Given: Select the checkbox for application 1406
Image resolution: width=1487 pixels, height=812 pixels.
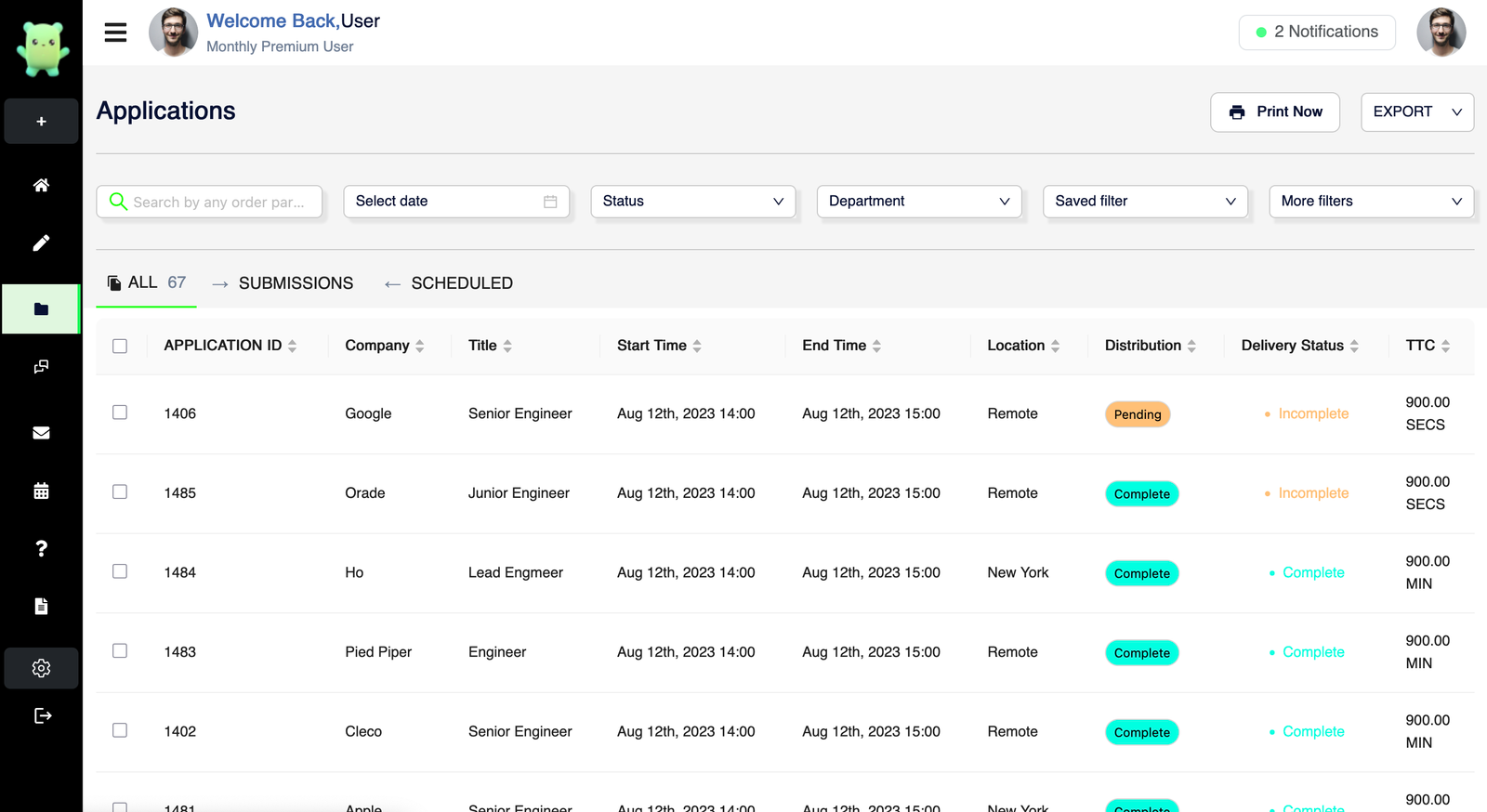Looking at the screenshot, I should tap(120, 413).
